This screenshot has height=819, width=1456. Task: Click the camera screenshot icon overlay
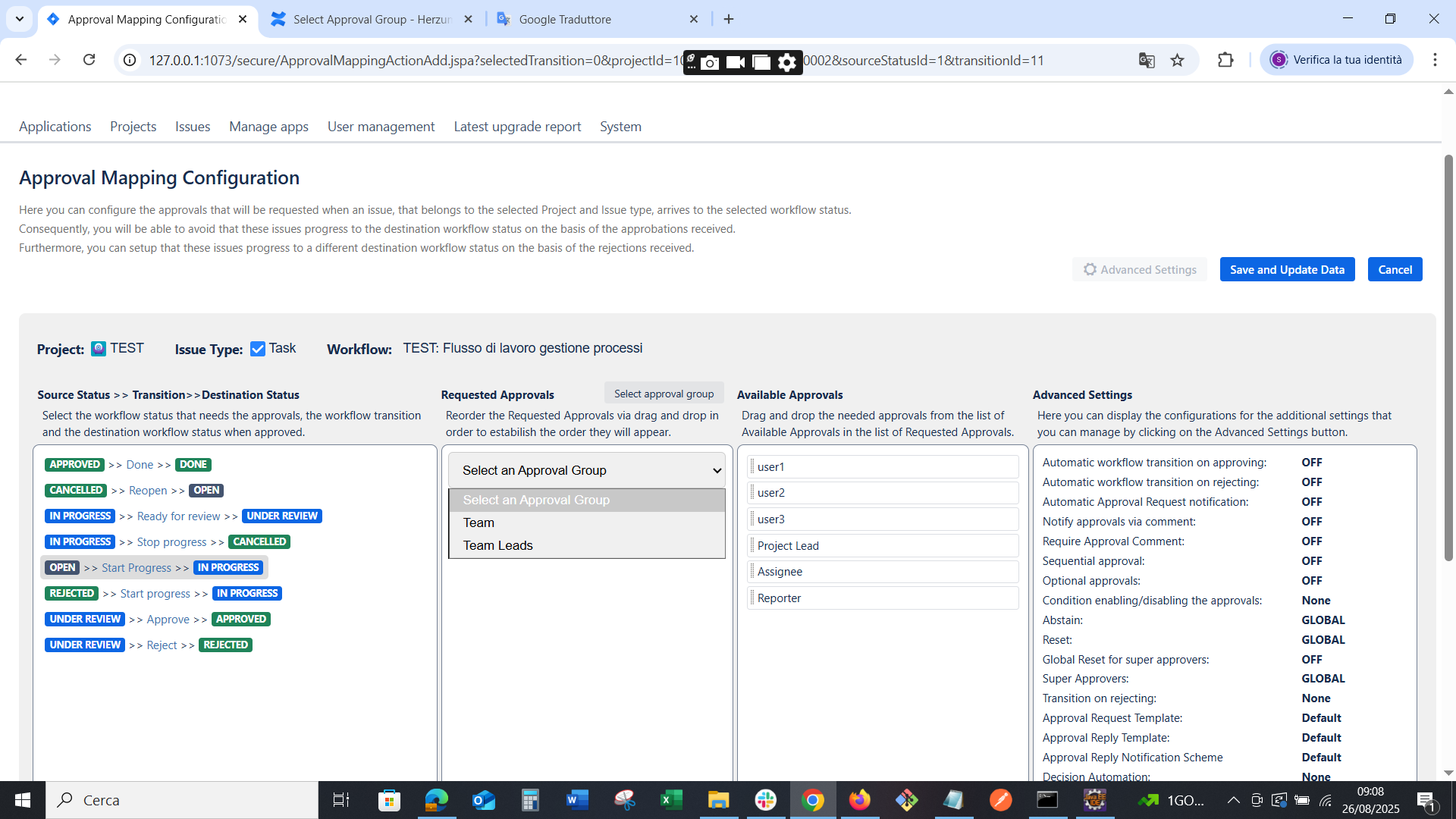[x=710, y=62]
